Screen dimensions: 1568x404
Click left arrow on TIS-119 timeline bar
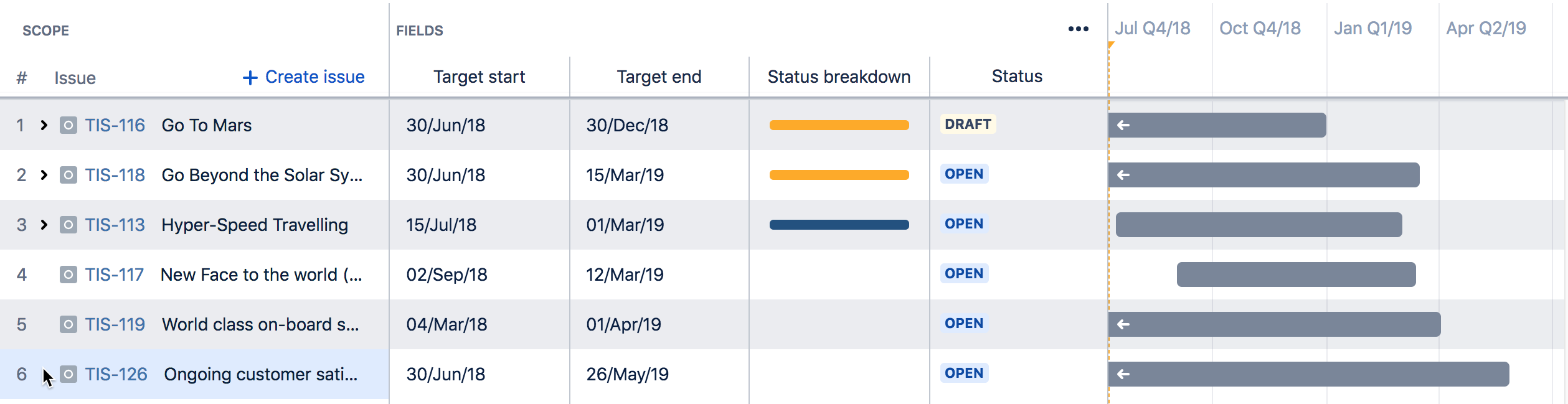pyautogui.click(x=1123, y=324)
